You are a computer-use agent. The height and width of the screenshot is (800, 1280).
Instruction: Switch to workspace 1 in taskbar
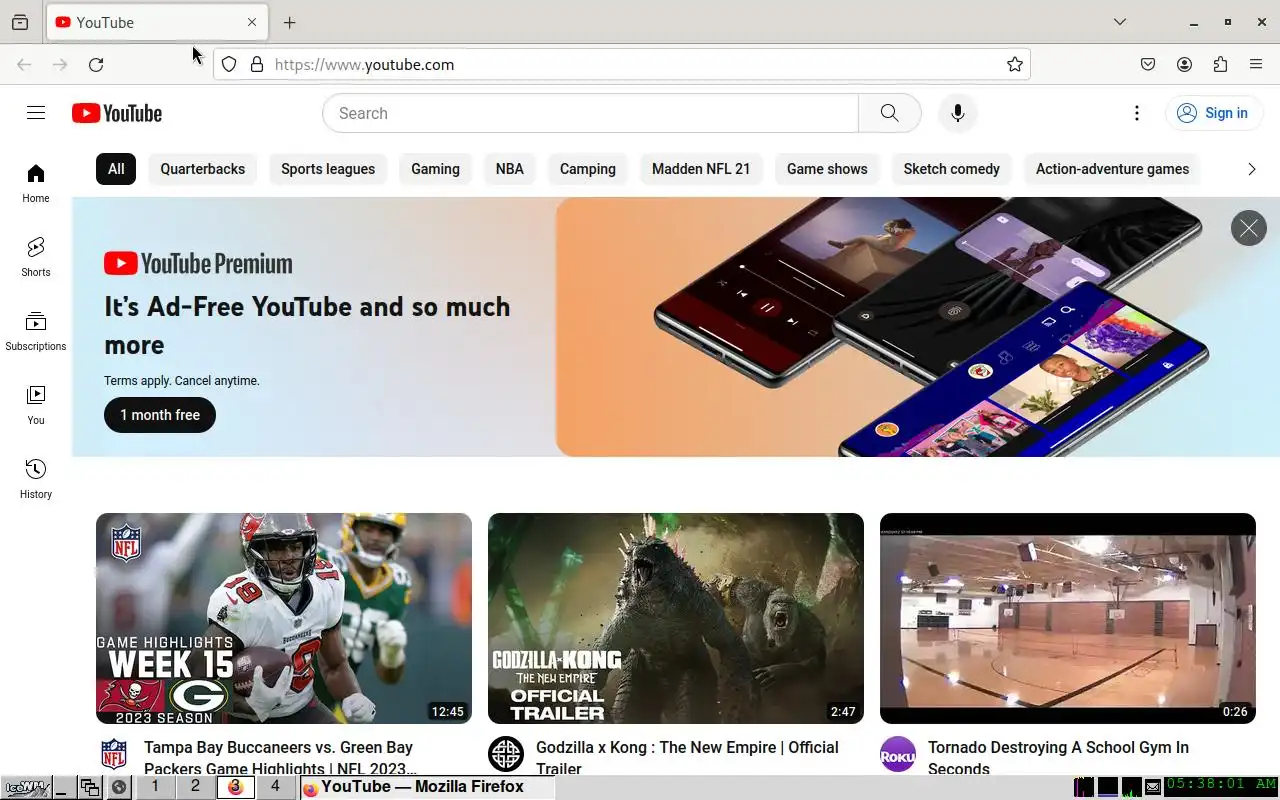pyautogui.click(x=155, y=787)
